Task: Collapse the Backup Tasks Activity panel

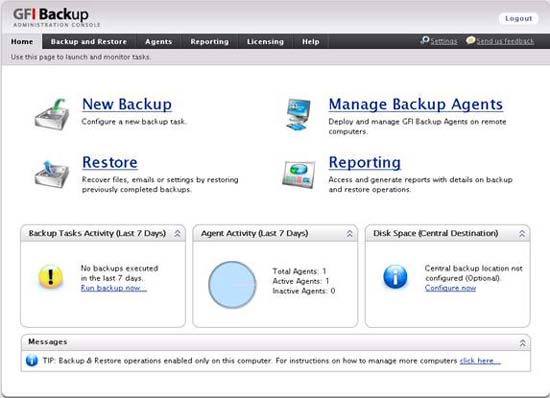Action: (x=177, y=234)
